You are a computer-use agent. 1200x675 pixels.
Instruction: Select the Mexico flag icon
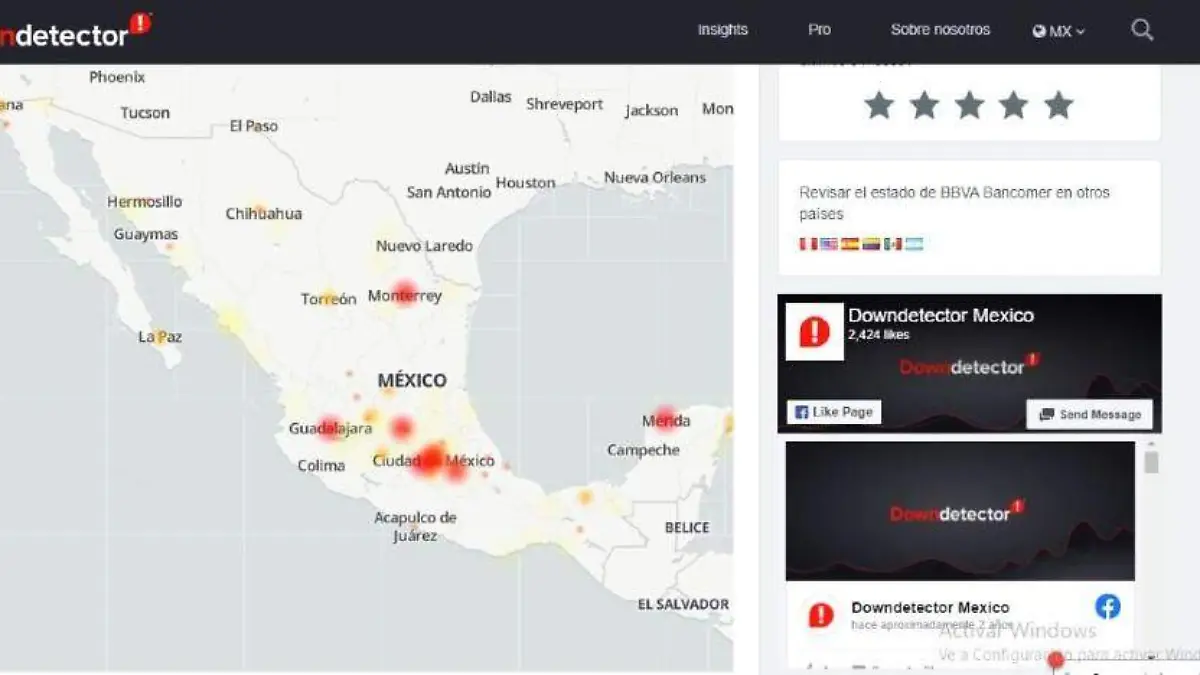[893, 244]
